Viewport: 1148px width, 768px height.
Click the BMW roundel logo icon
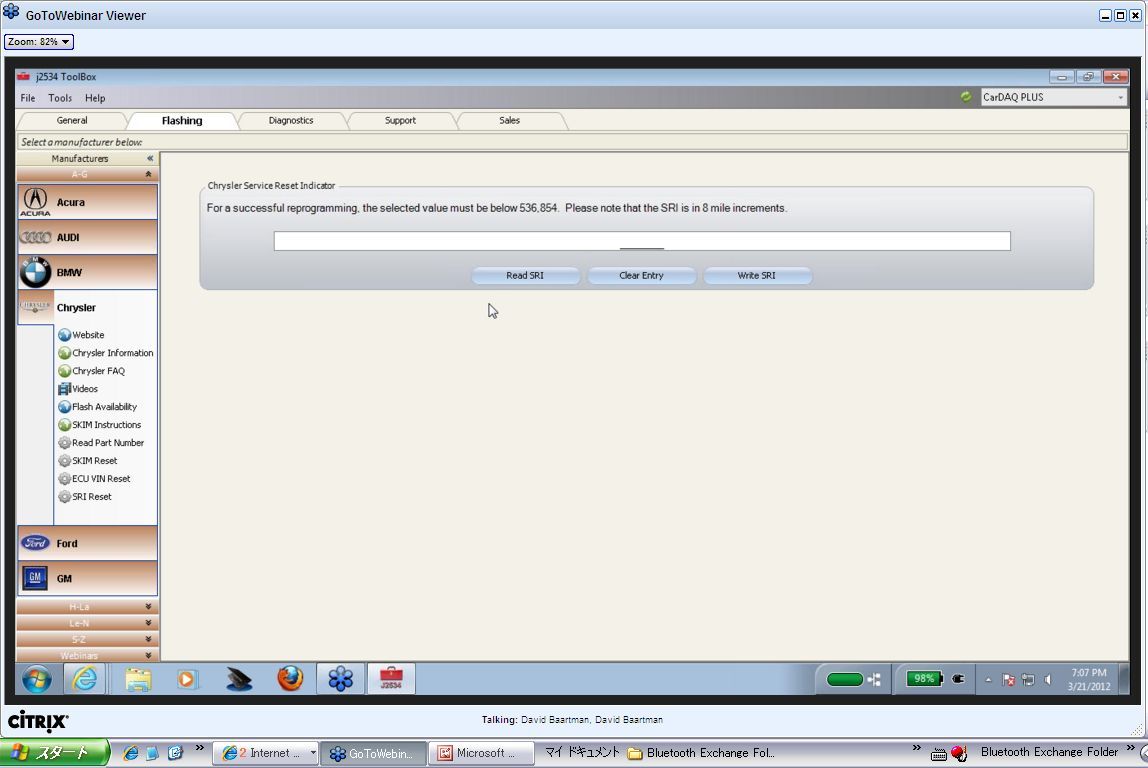35,272
